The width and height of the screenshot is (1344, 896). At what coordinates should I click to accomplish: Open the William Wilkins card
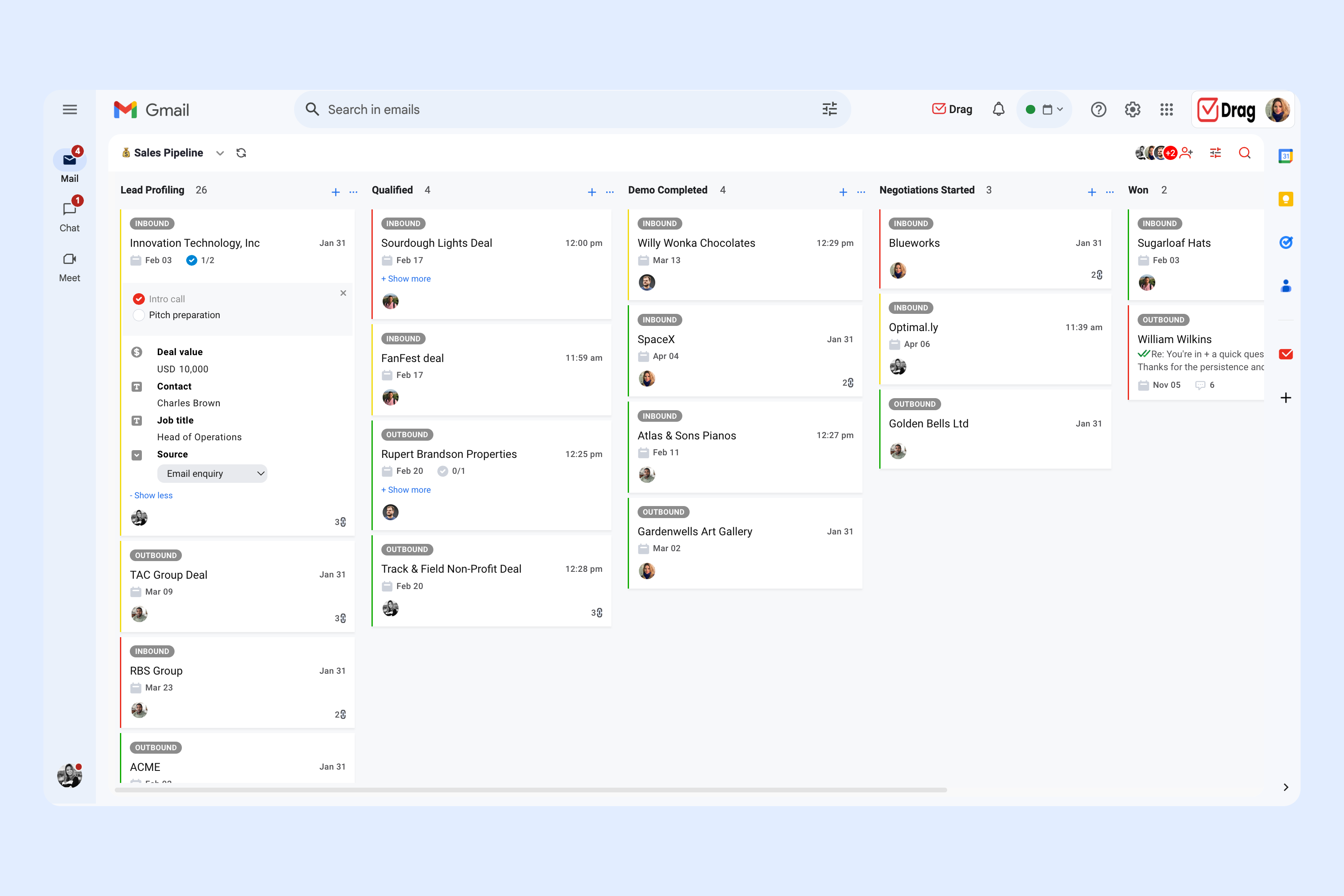coord(1196,353)
